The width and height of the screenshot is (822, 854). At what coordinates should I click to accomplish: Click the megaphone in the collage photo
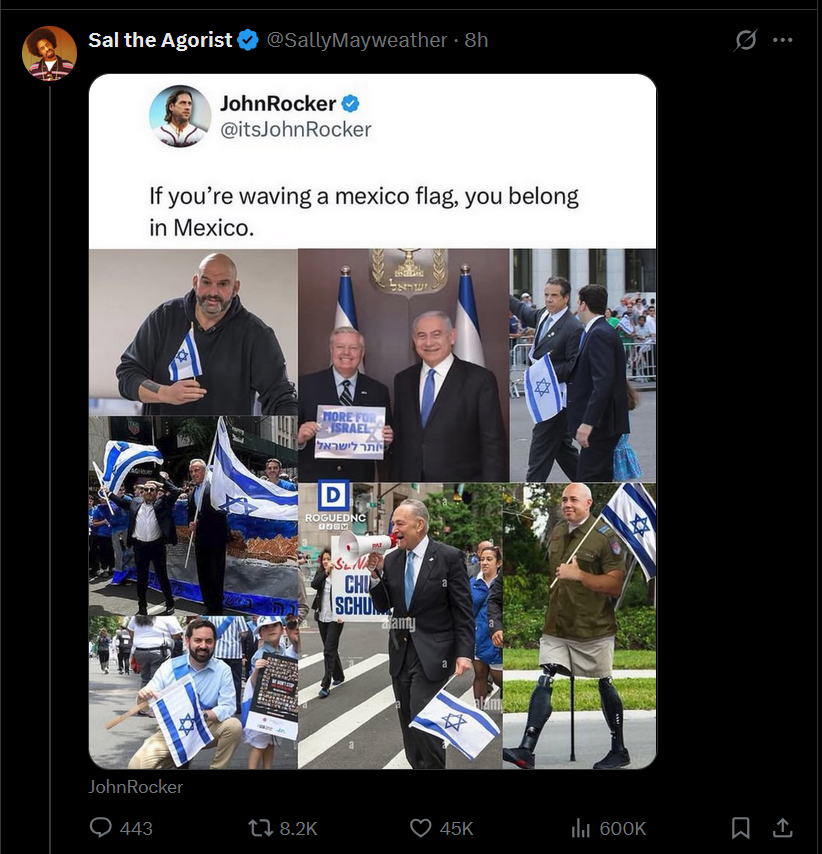(358, 545)
